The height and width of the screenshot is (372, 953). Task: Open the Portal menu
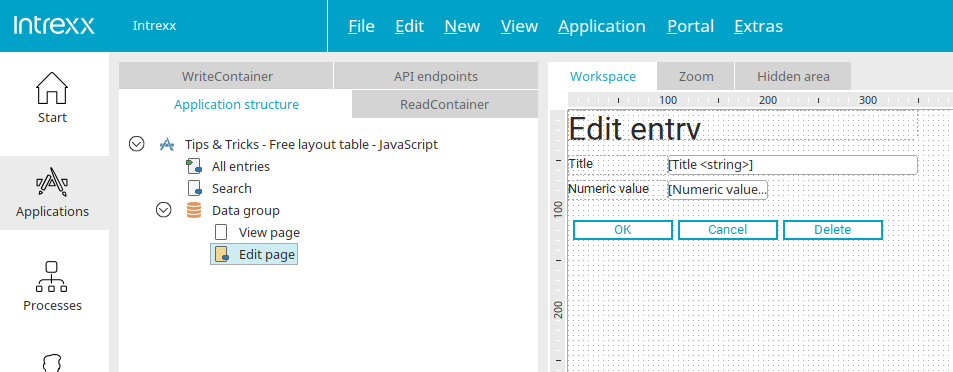pyautogui.click(x=690, y=26)
